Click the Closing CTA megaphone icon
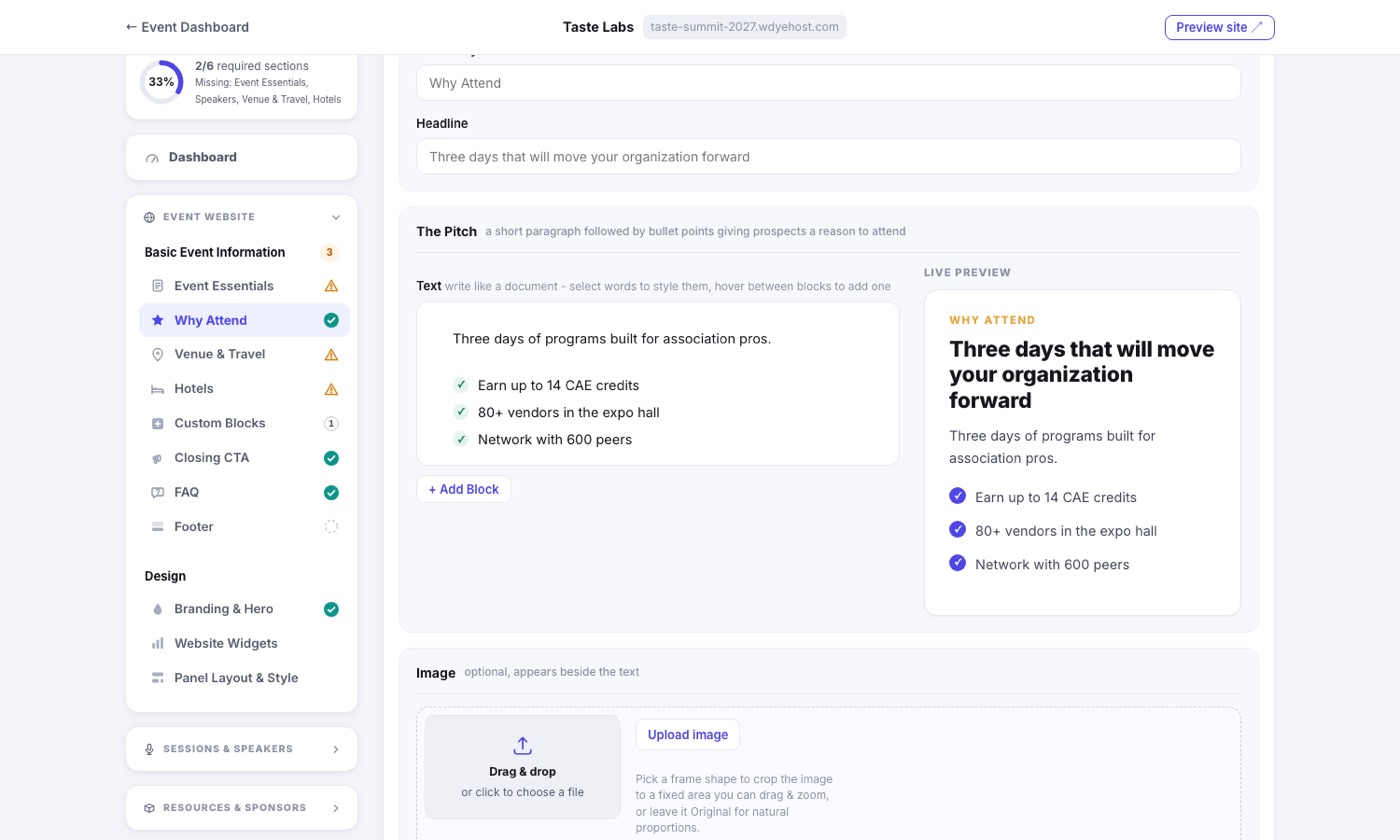 pyautogui.click(x=157, y=458)
